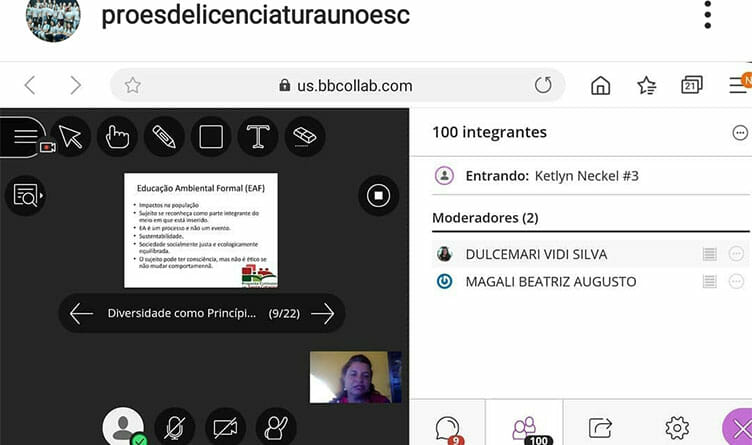Viewport: 752px width, 445px height.
Task: Open my status and settings avatar
Action: pos(123,427)
